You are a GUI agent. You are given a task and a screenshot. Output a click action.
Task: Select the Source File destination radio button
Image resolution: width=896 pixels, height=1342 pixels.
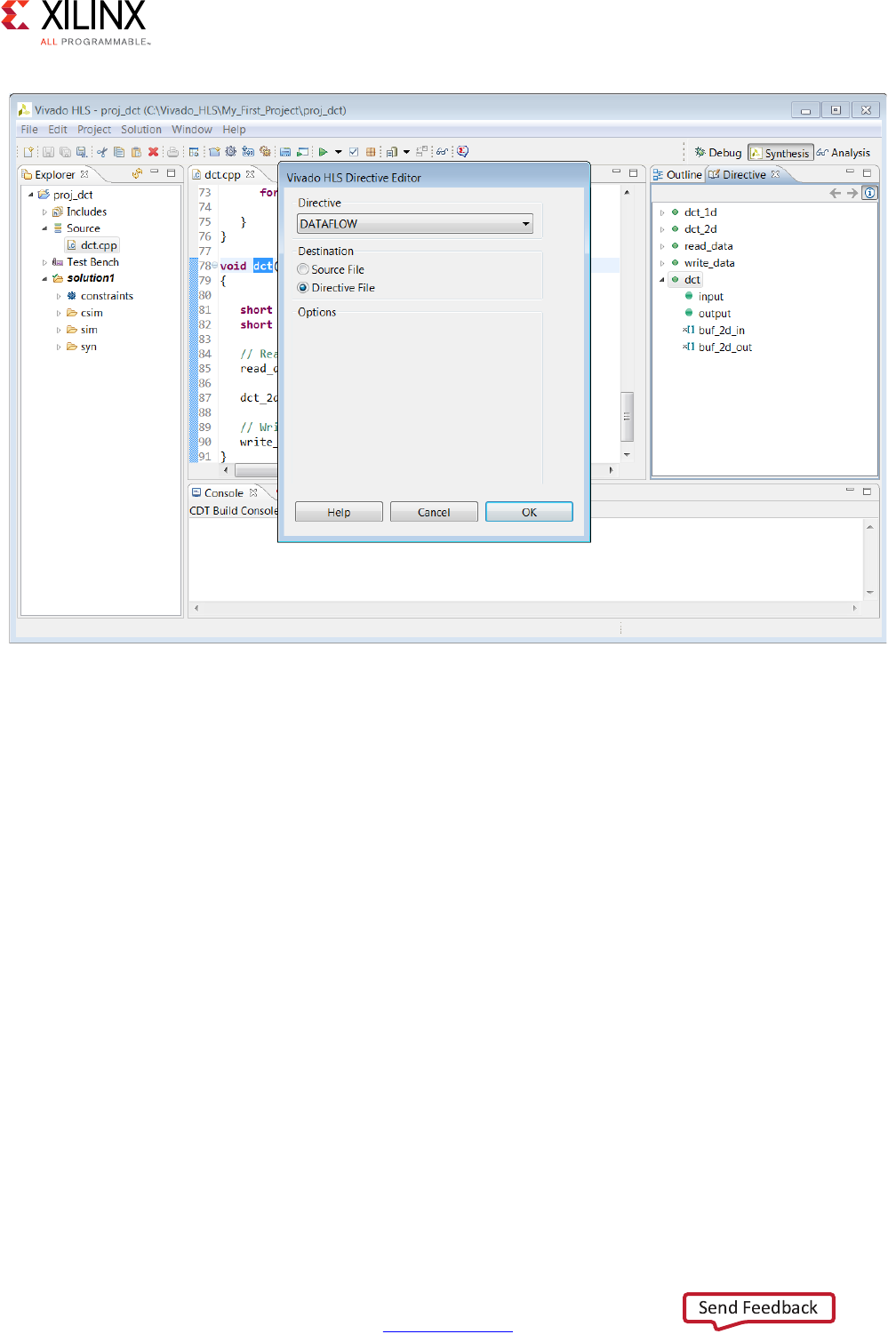point(303,269)
